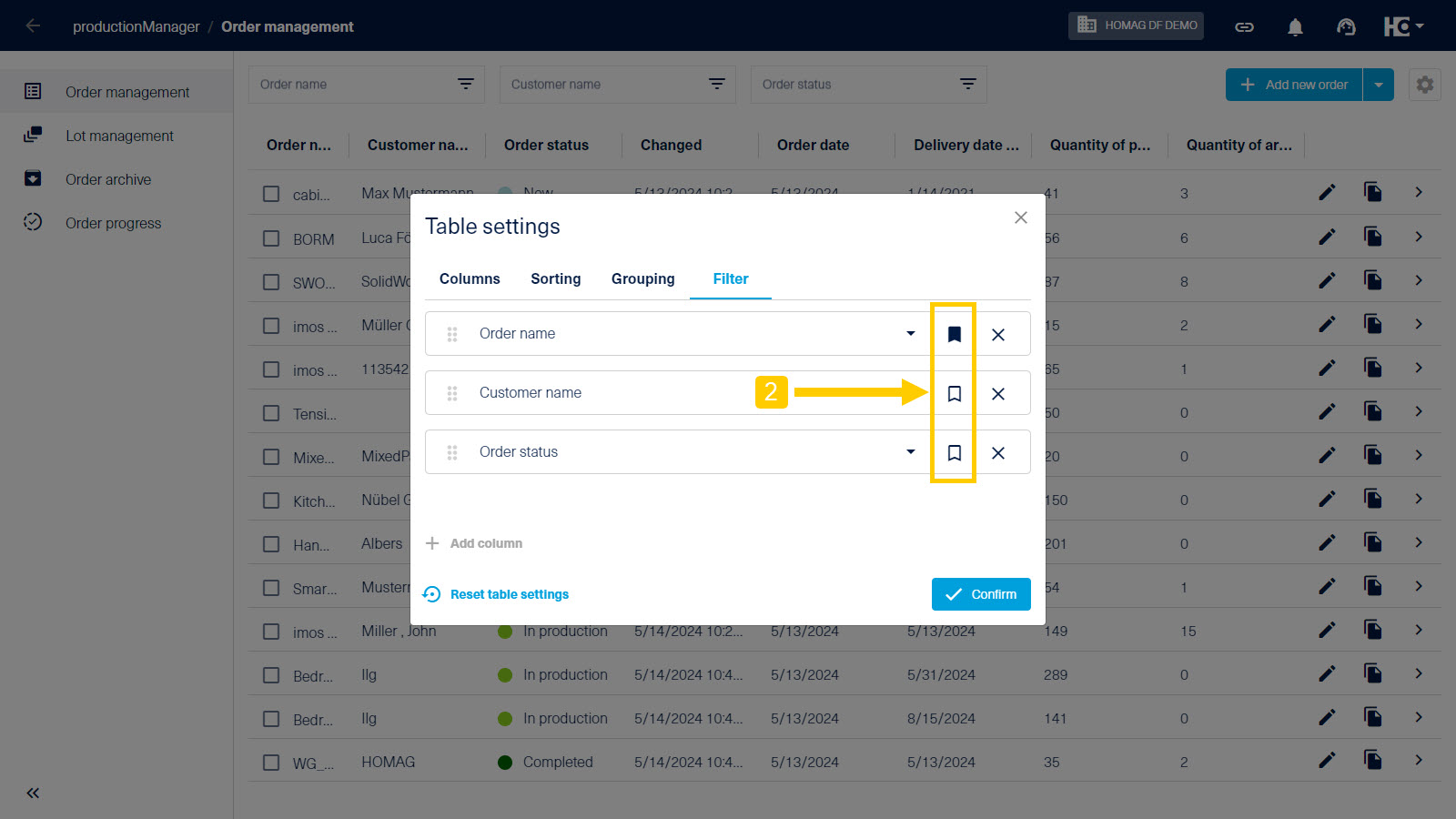The width and height of the screenshot is (1456, 819).
Task: Open the Order name dropdown in Table settings
Action: click(909, 334)
